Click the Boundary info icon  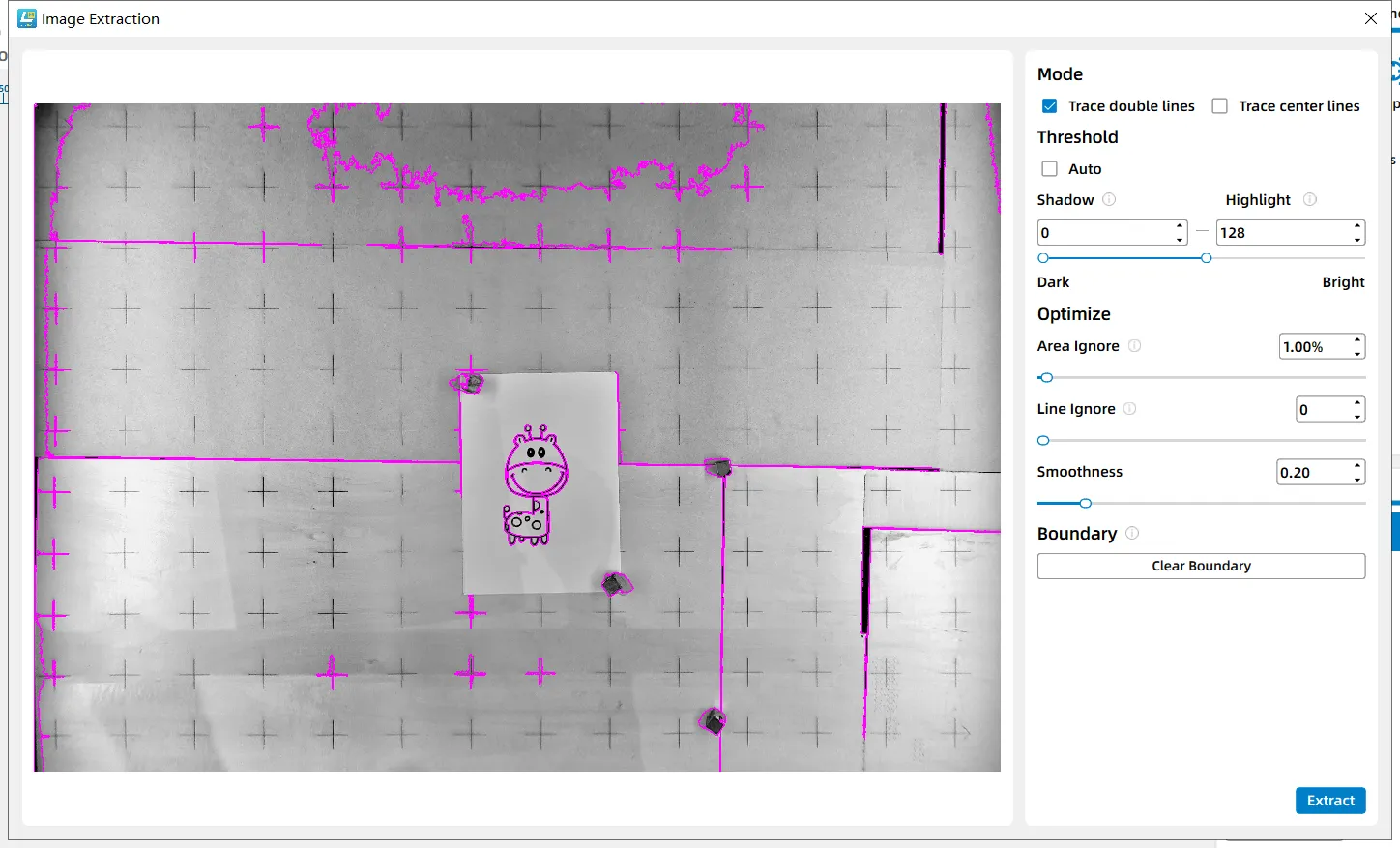tap(1132, 533)
